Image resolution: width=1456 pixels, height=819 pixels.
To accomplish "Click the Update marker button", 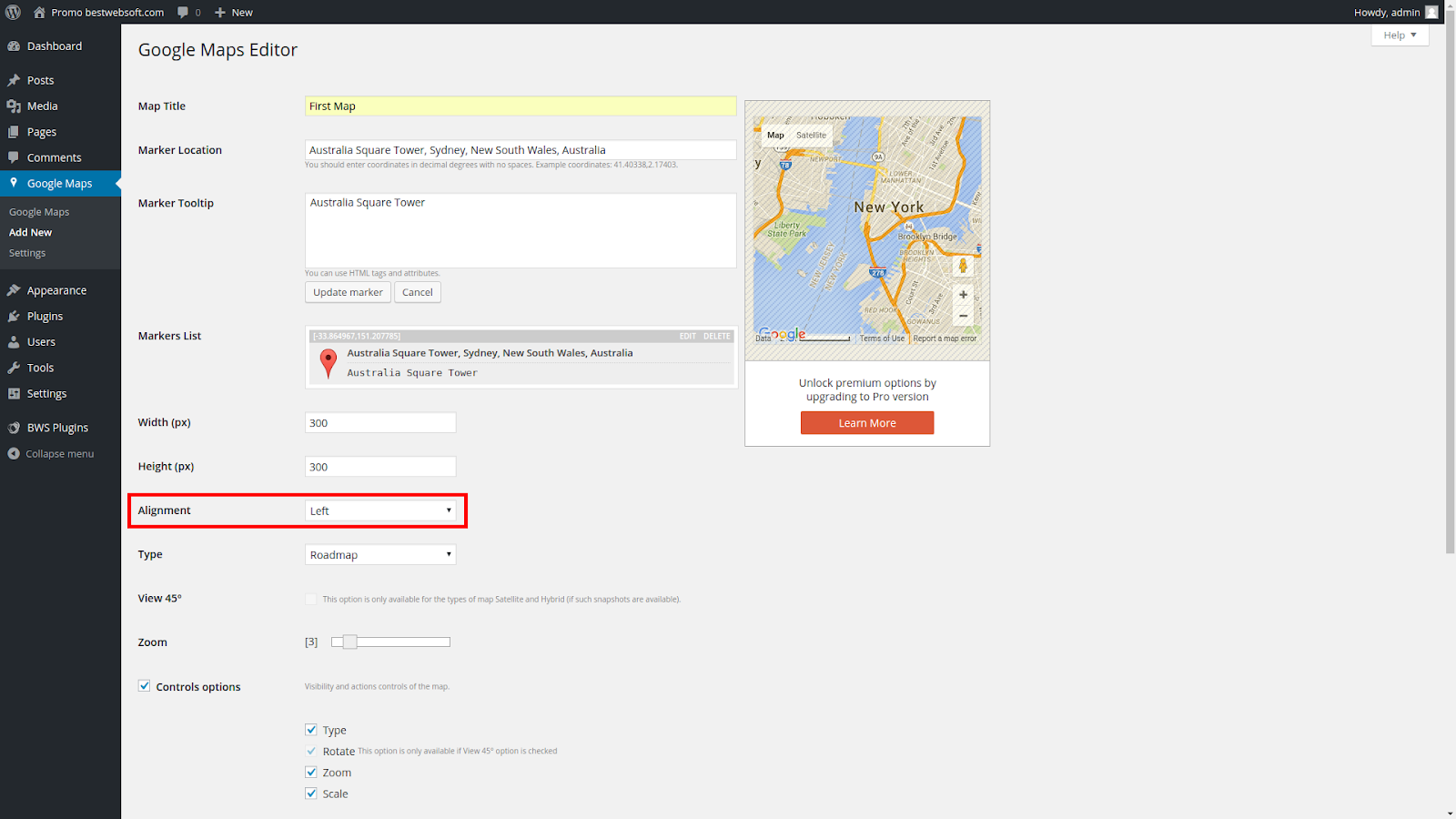I will [x=348, y=292].
